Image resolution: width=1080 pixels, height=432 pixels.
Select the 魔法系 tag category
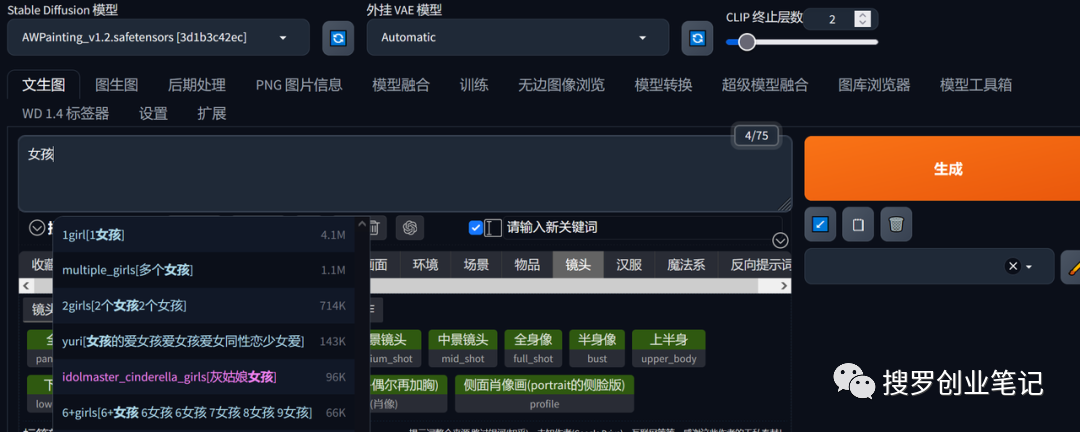686,265
